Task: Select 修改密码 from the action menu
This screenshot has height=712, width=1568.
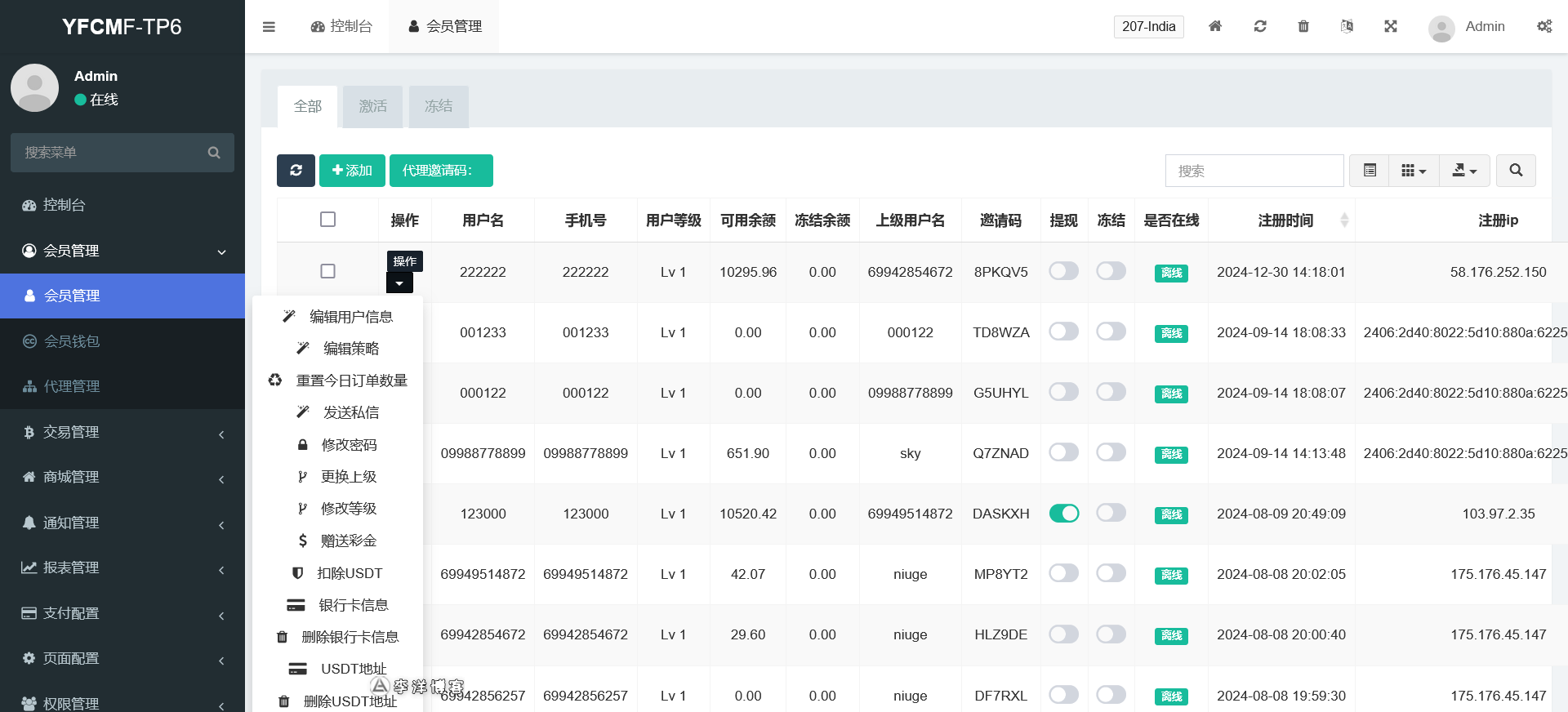Action: coord(349,445)
